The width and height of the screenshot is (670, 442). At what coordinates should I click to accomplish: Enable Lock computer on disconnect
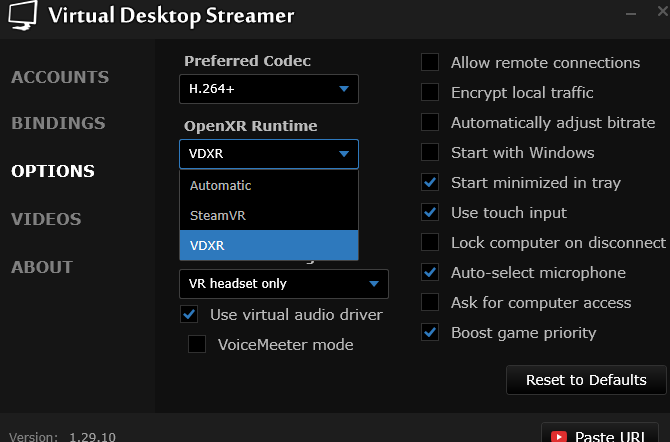click(430, 242)
